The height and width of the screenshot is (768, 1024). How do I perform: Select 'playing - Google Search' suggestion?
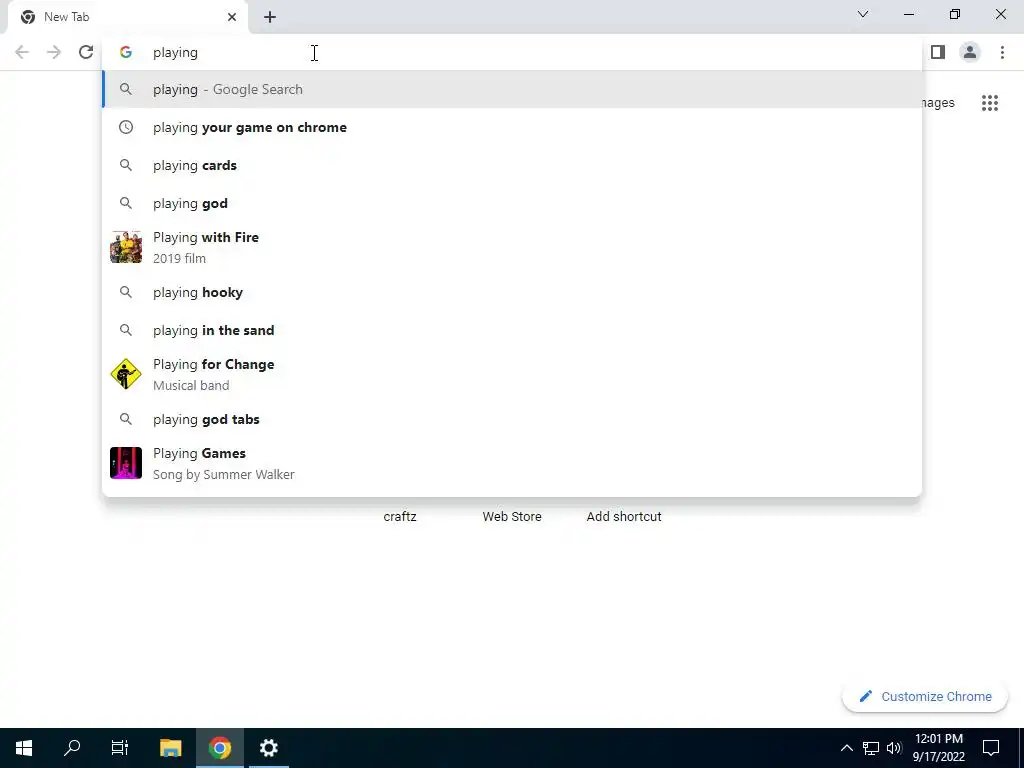(x=512, y=89)
